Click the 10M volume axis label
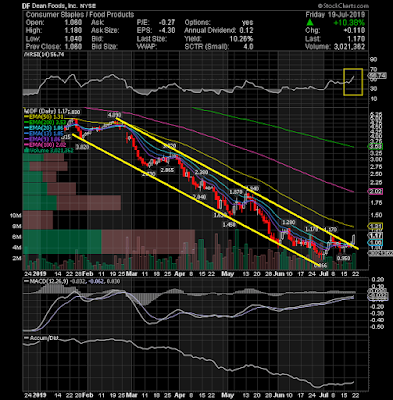The height and width of the screenshot is (400, 393). 16,216
